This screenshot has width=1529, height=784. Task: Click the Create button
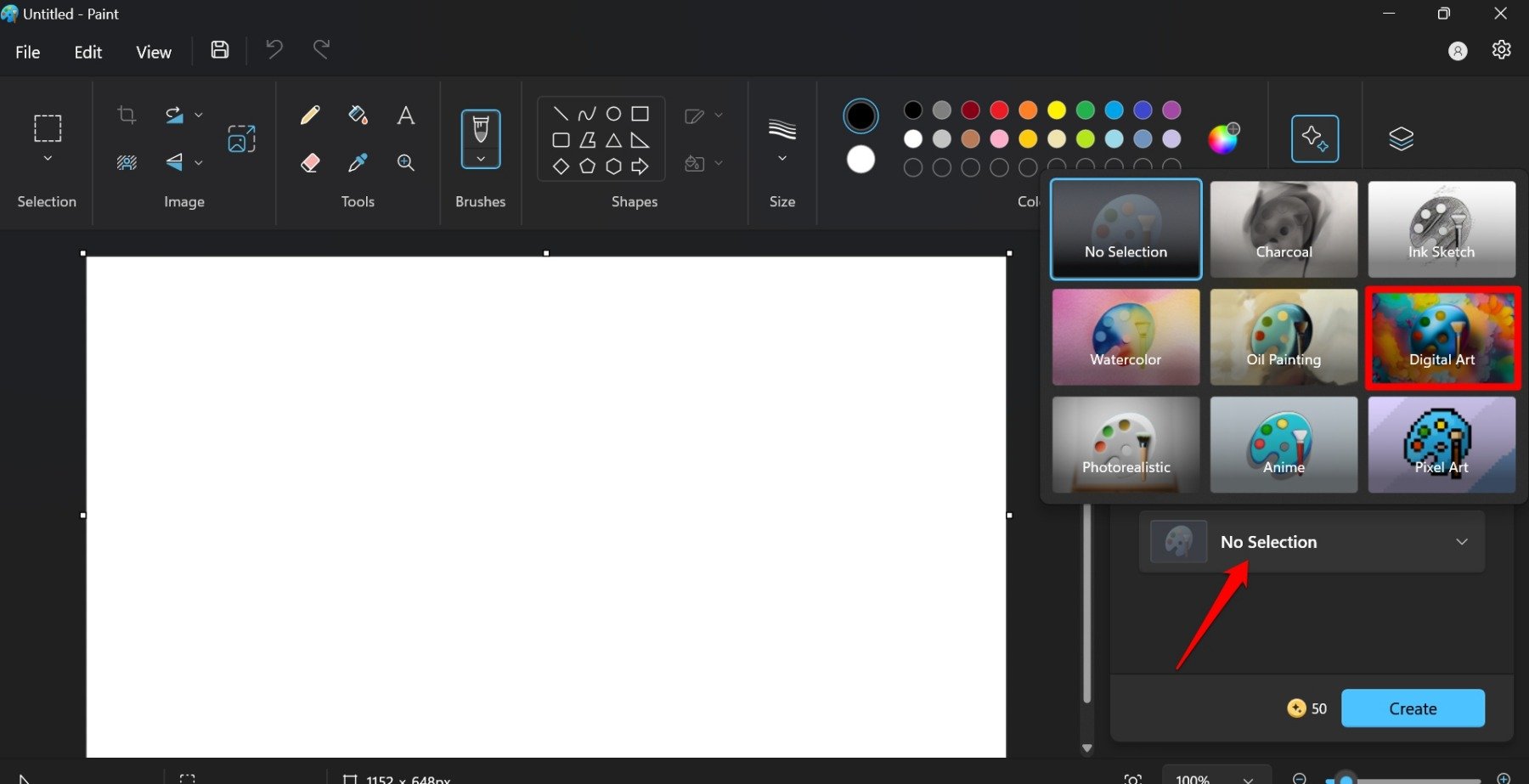click(1412, 708)
